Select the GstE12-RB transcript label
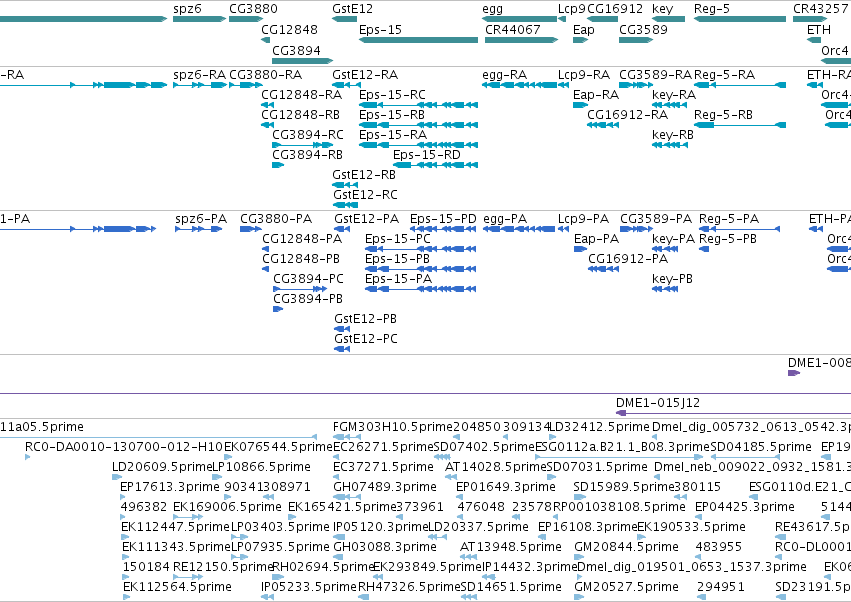 point(364,175)
